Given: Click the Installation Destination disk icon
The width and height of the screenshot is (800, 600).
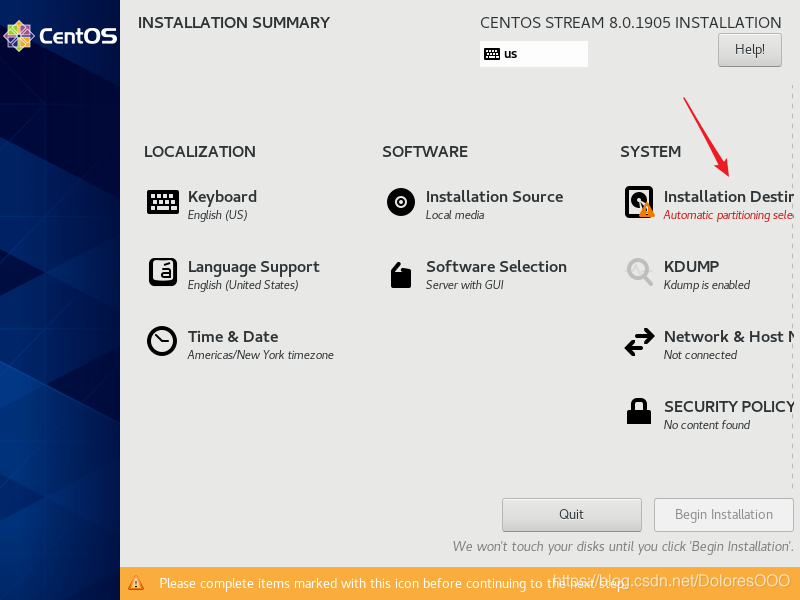Looking at the screenshot, I should click(639, 202).
